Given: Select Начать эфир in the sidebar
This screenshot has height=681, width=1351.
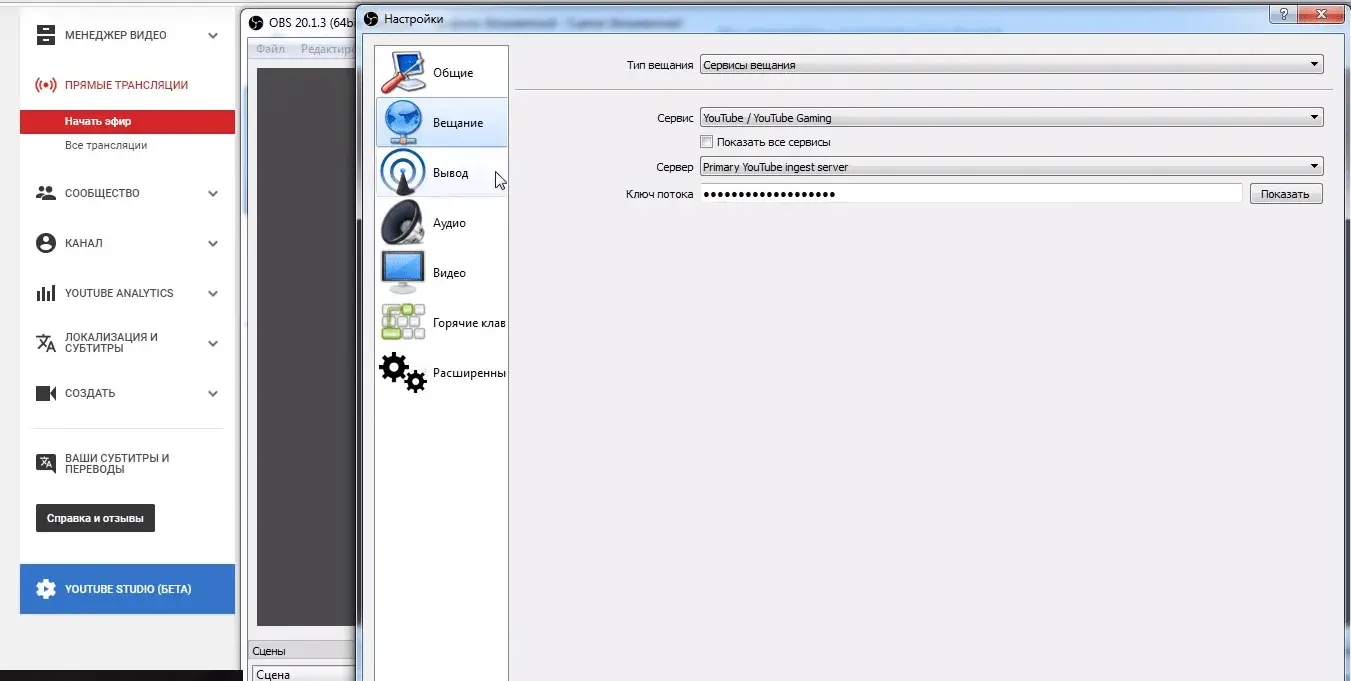Looking at the screenshot, I should pyautogui.click(x=127, y=121).
